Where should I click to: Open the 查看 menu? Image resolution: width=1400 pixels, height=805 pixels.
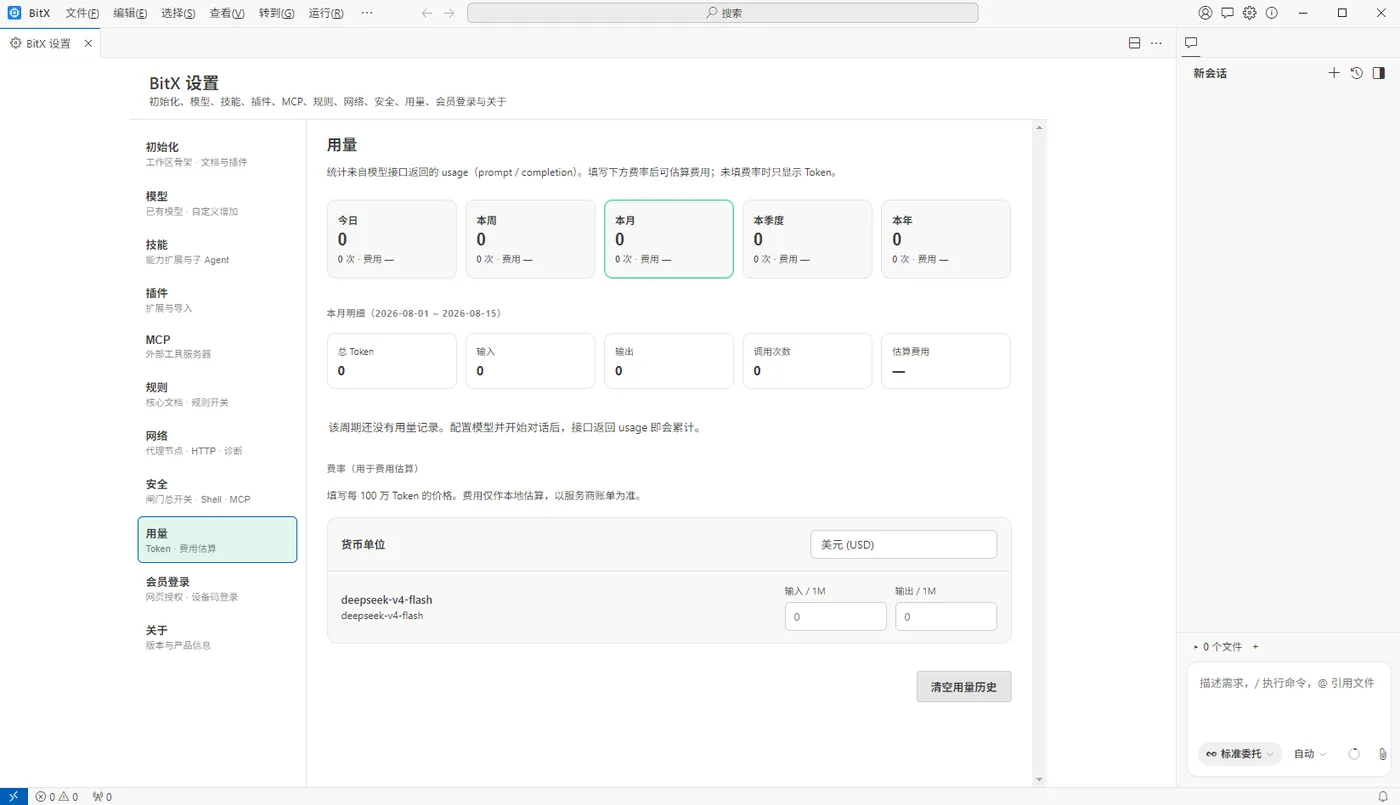(227, 13)
